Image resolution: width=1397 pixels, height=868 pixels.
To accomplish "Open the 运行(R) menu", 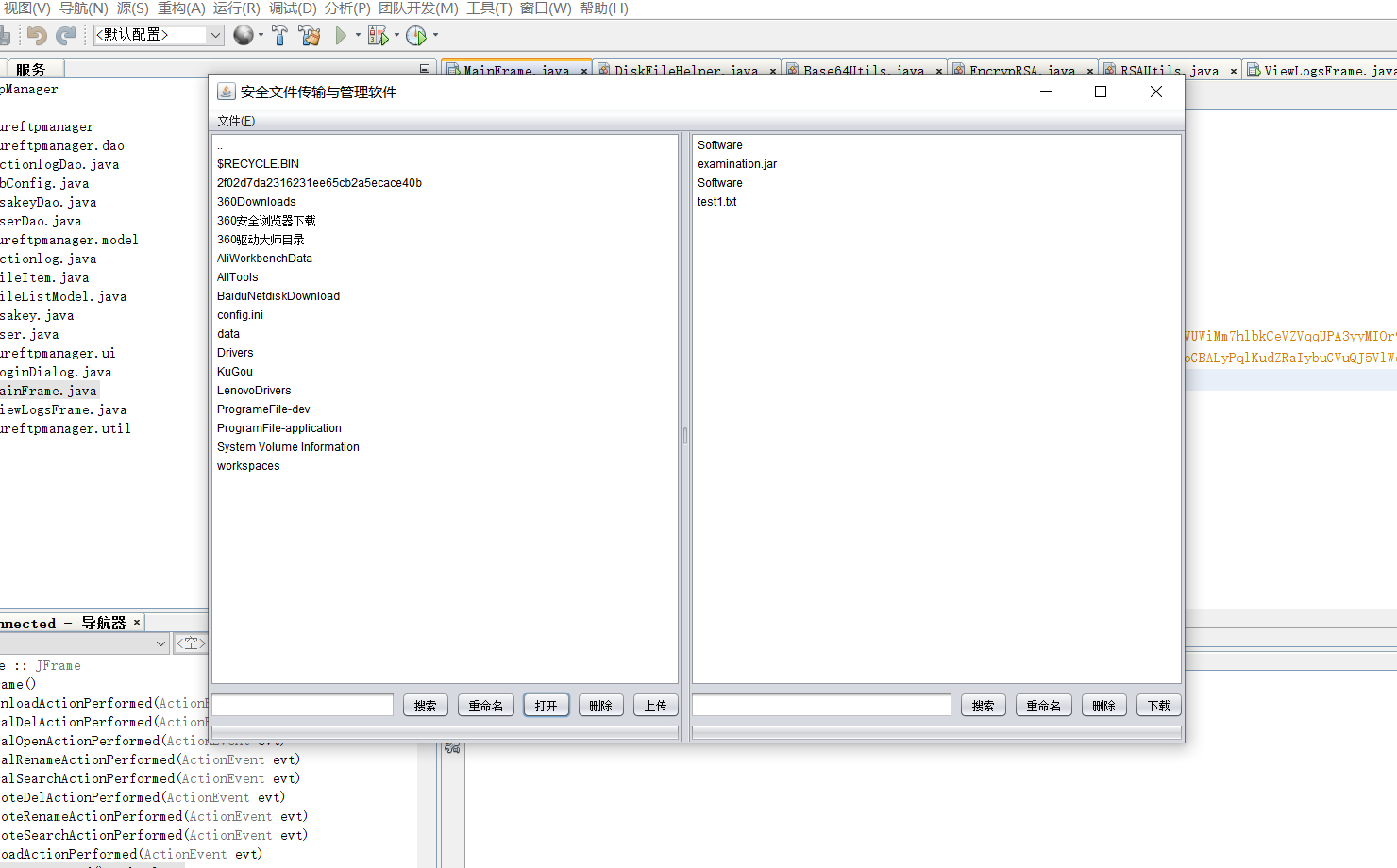I will 236,8.
